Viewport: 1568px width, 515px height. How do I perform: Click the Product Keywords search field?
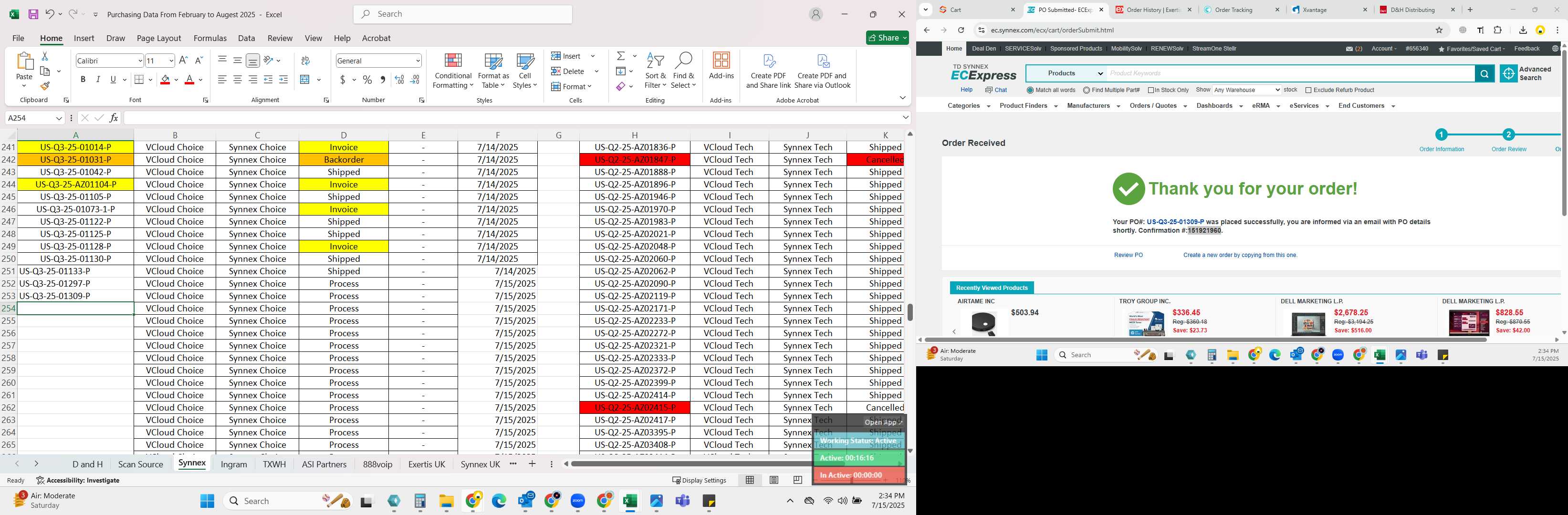click(1290, 73)
